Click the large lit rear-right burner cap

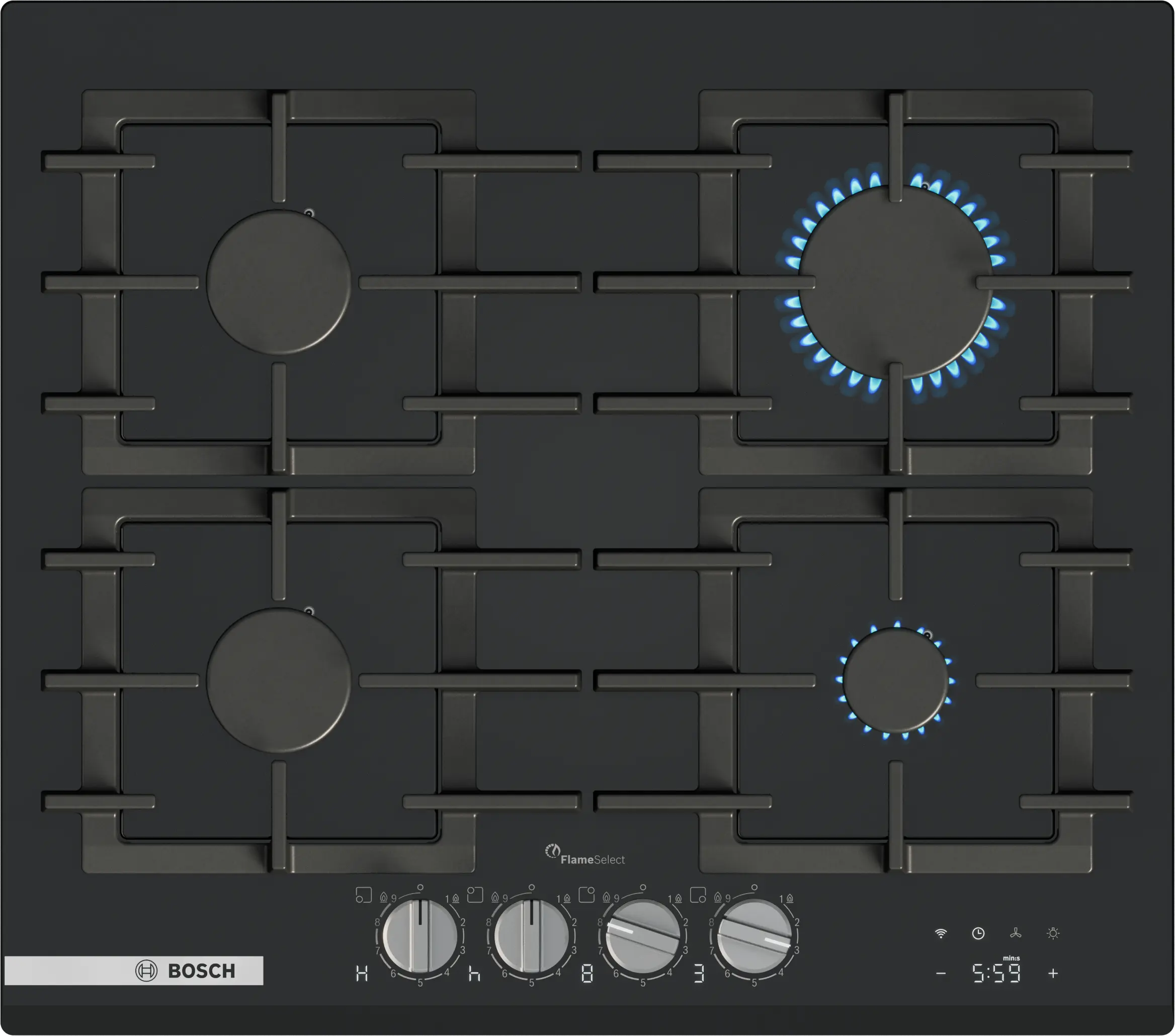click(x=895, y=282)
